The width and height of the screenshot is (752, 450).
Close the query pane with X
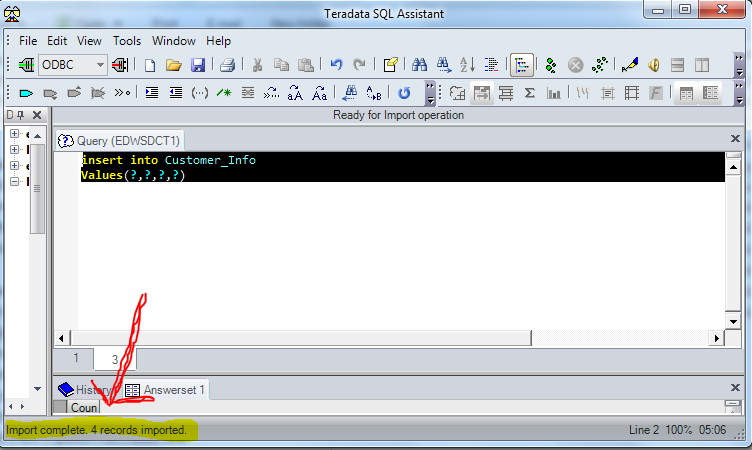(x=735, y=139)
